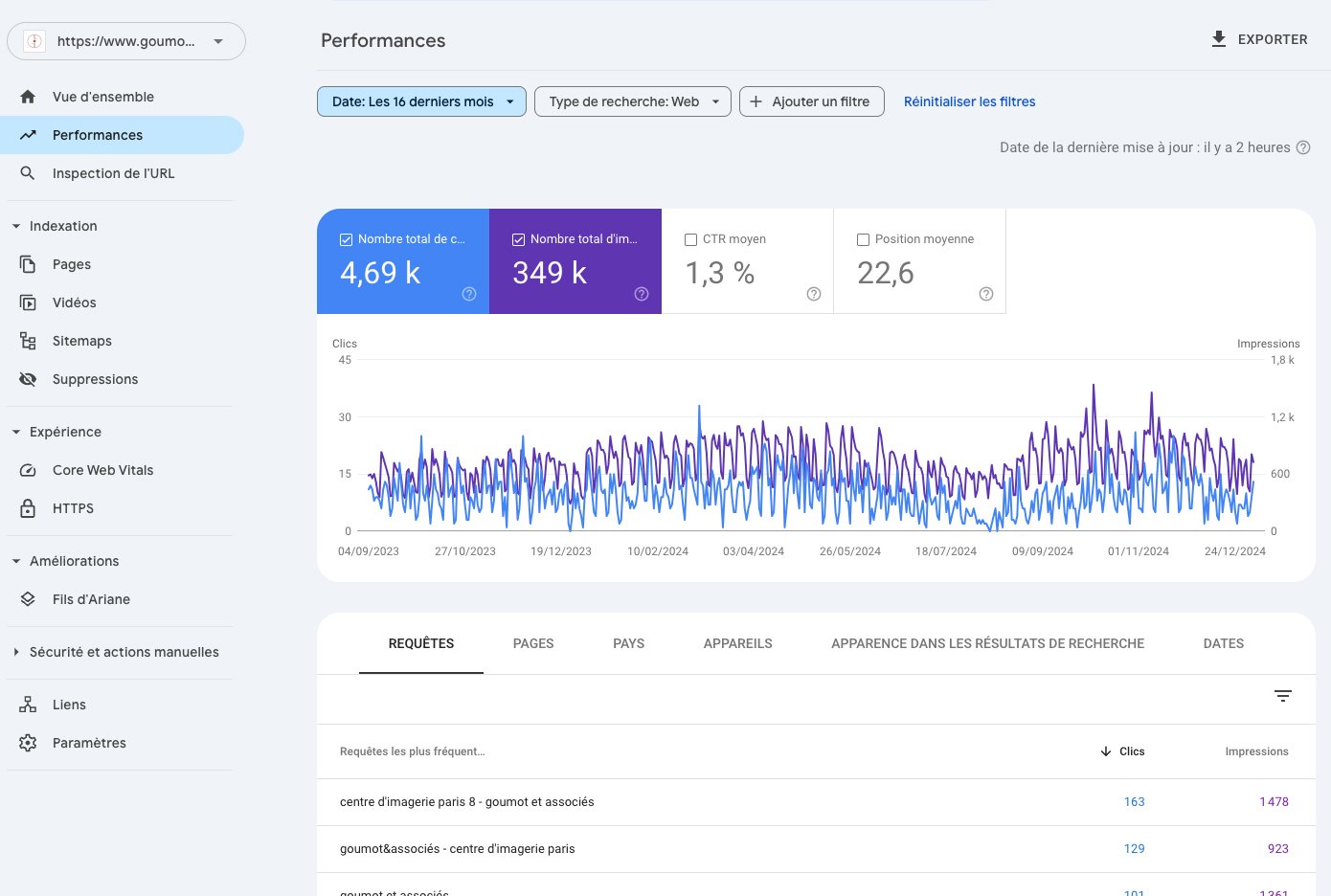Click Réinitialiser les filtres link

click(969, 101)
